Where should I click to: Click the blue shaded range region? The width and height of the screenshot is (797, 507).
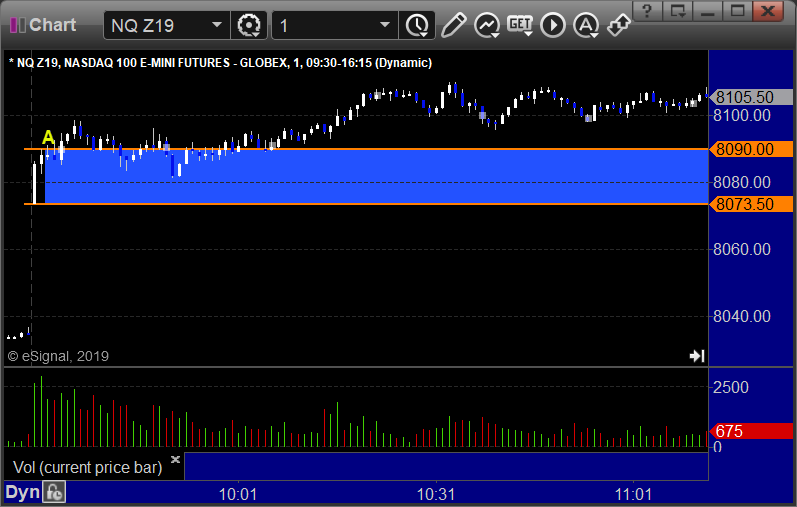pos(376,177)
